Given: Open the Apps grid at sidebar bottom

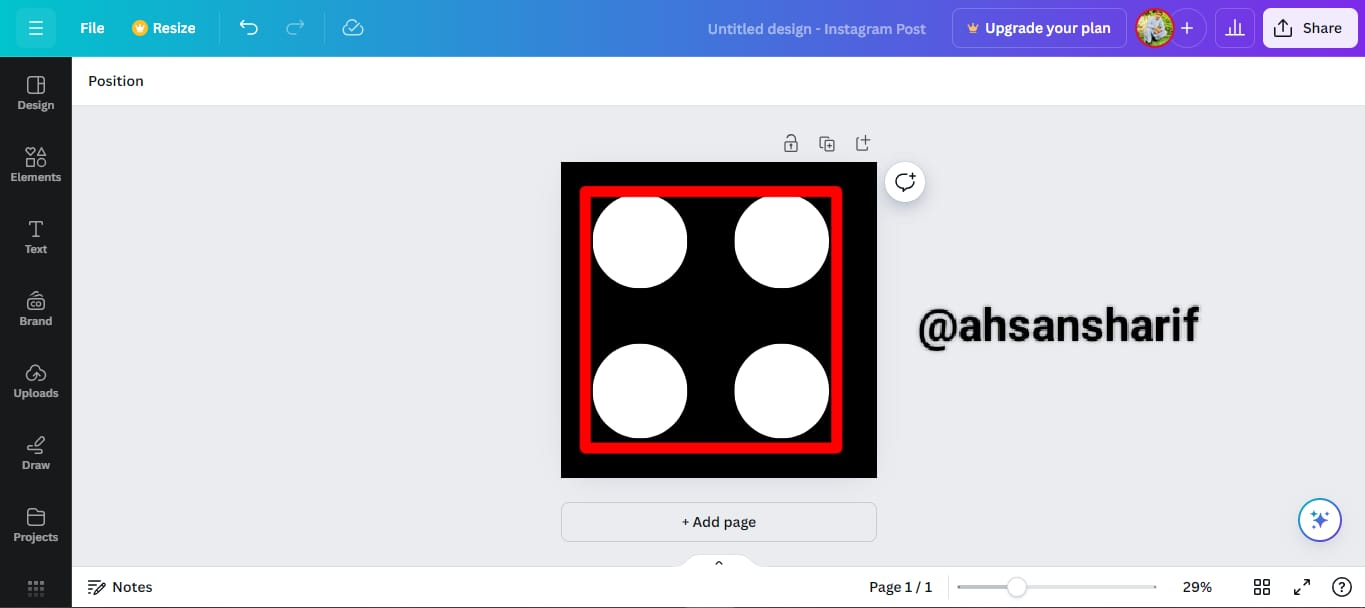Looking at the screenshot, I should [36, 588].
